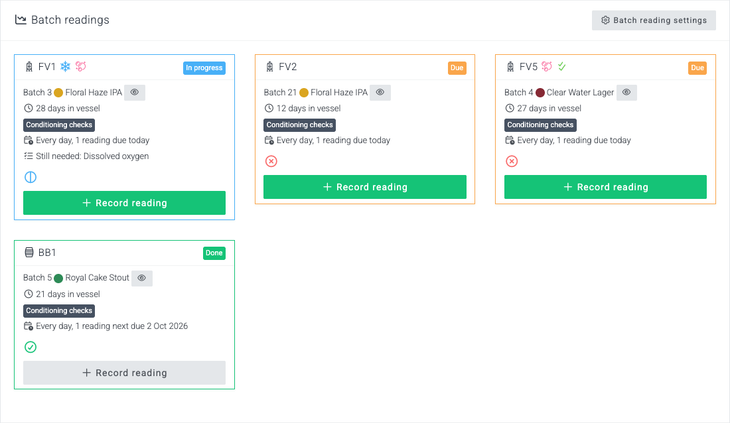Click the FV2 vessel title
This screenshot has height=423, width=730.
click(x=288, y=67)
